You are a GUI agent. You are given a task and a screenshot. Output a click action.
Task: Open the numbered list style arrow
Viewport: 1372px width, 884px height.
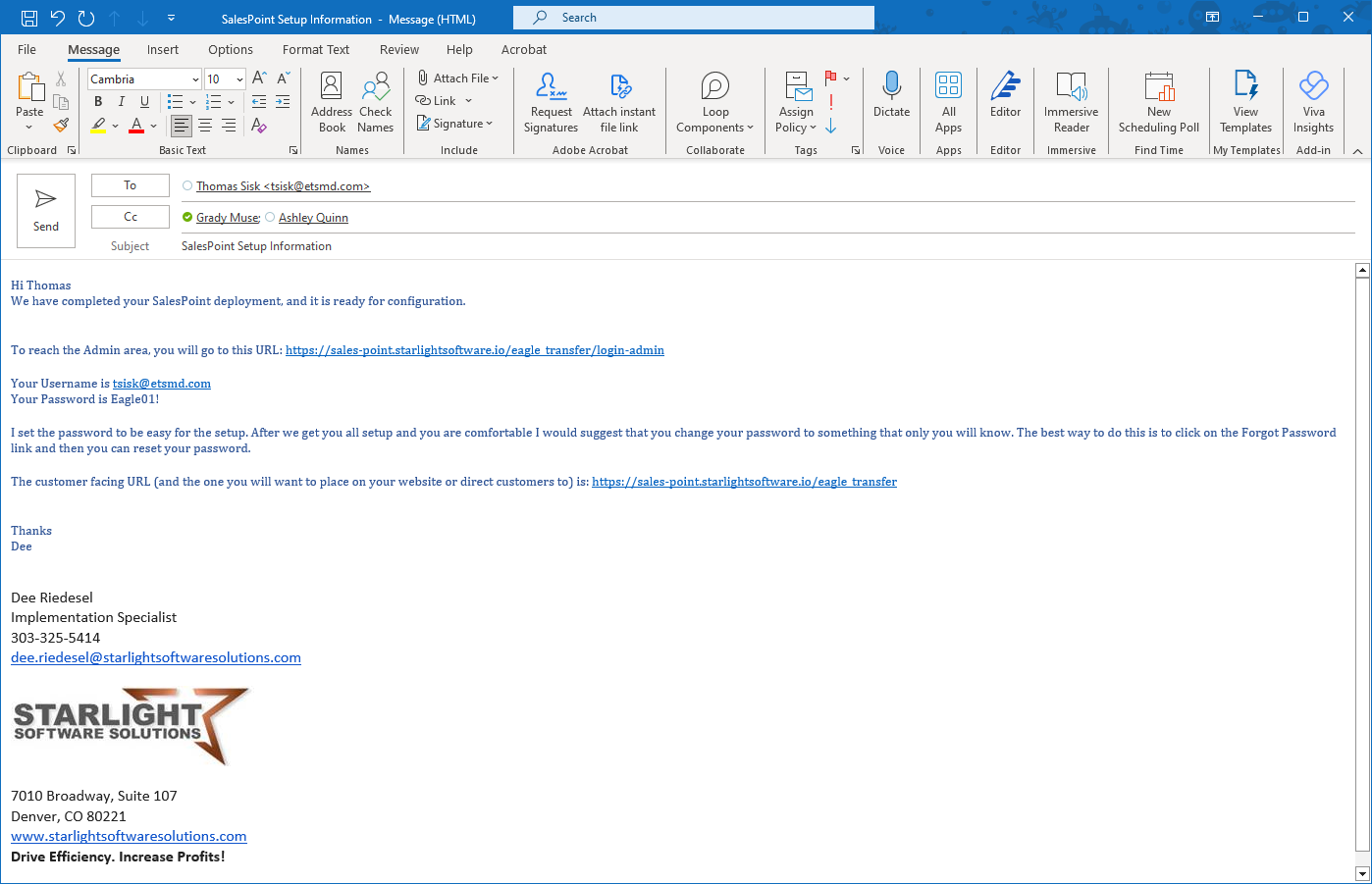(x=231, y=102)
